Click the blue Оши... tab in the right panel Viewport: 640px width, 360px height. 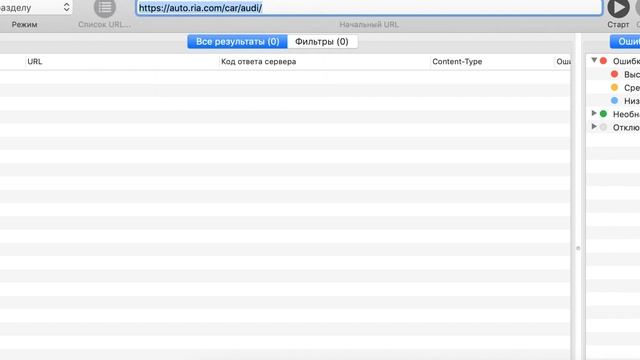click(x=625, y=42)
